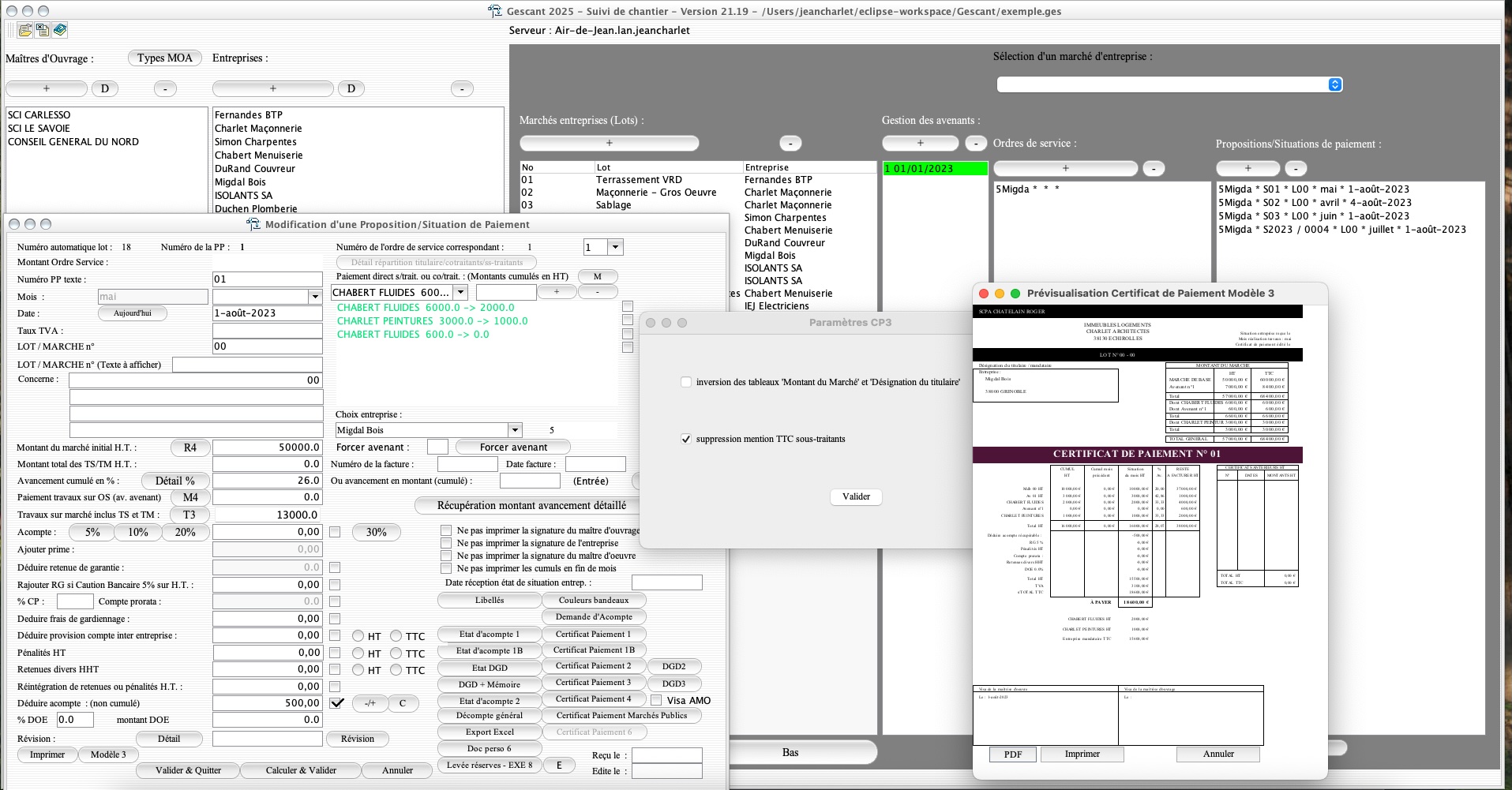Screen dimensions: 1512x790
Task: Add an Entreprise with its plus button
Action: coord(273,88)
